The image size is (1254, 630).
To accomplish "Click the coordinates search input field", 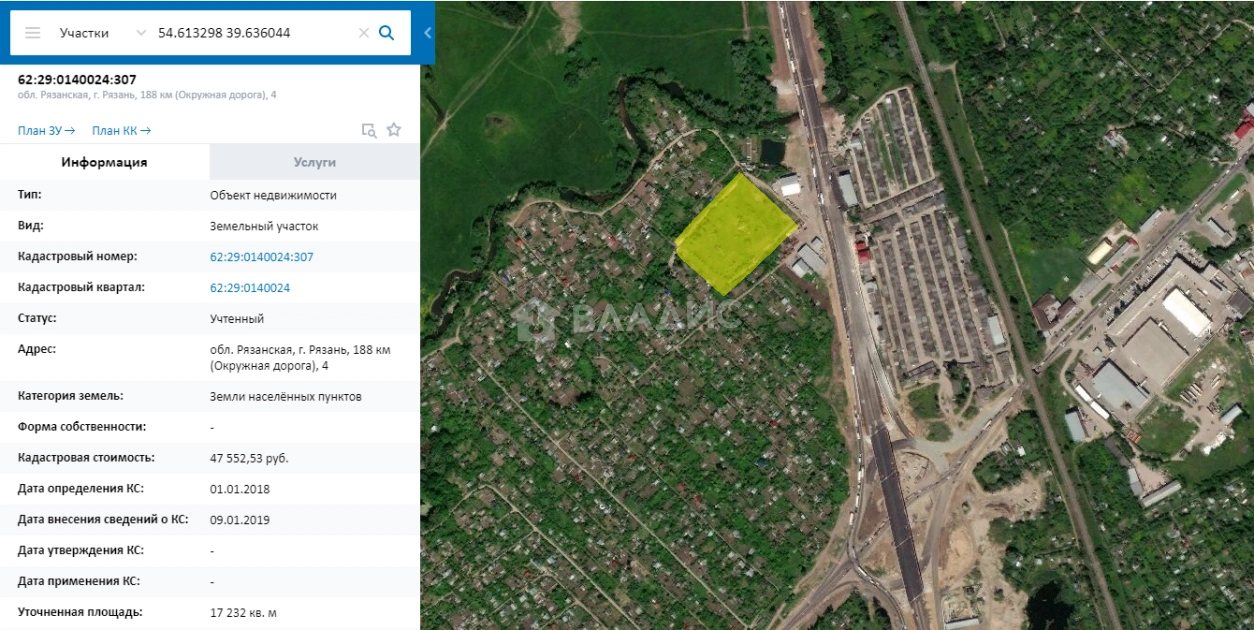I will 250,33.
